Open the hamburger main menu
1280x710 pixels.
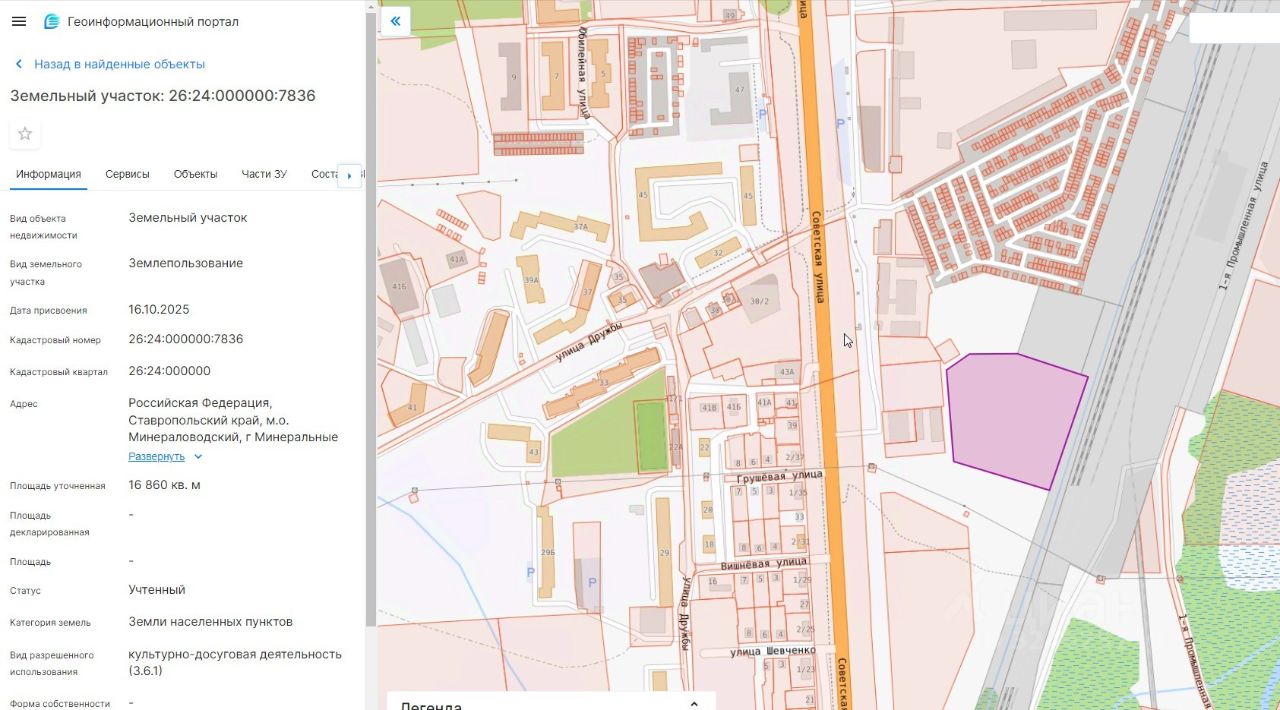[x=19, y=21]
